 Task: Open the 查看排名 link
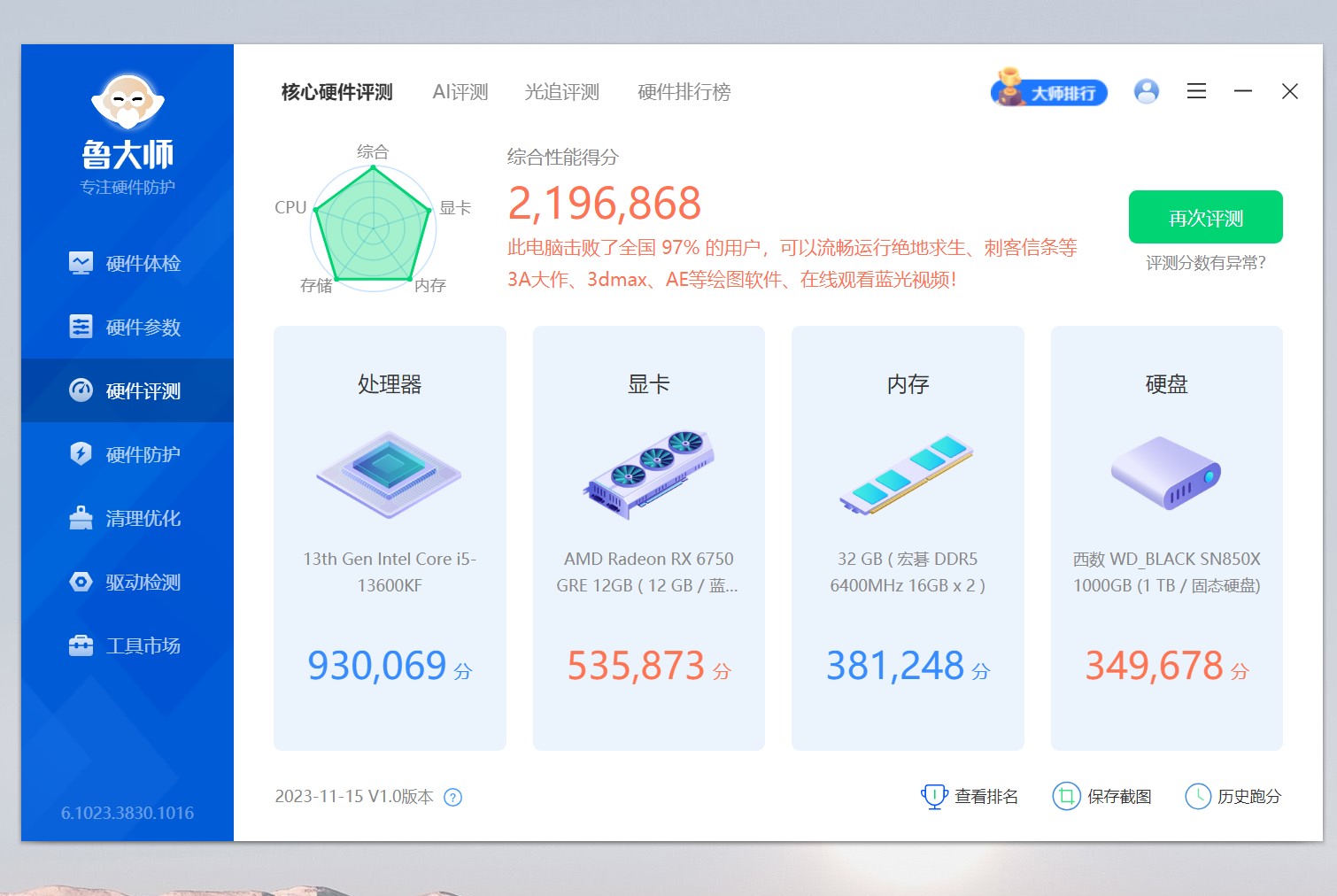pyautogui.click(x=970, y=796)
